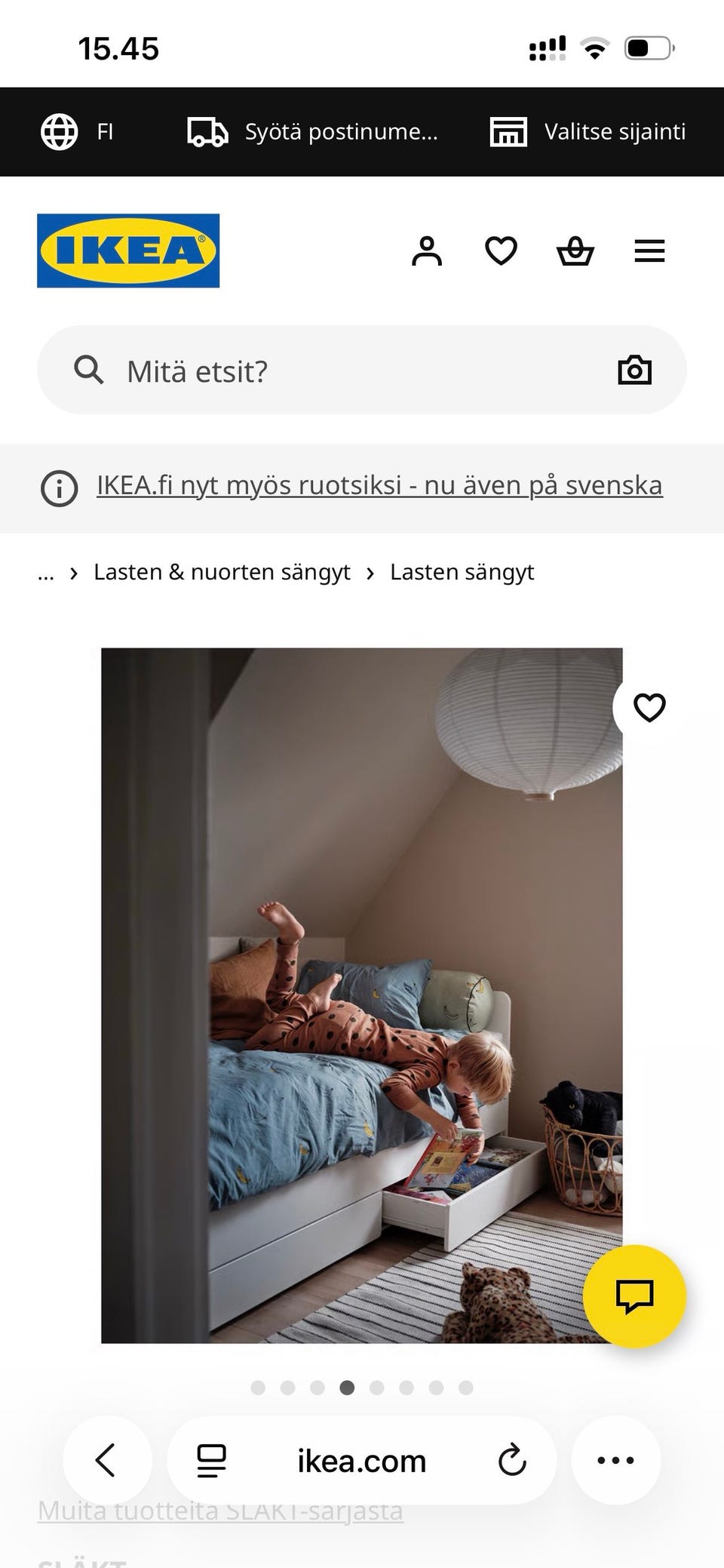This screenshot has height=1568, width=724.
Task: Tap the camera visual search icon
Action: 634,370
